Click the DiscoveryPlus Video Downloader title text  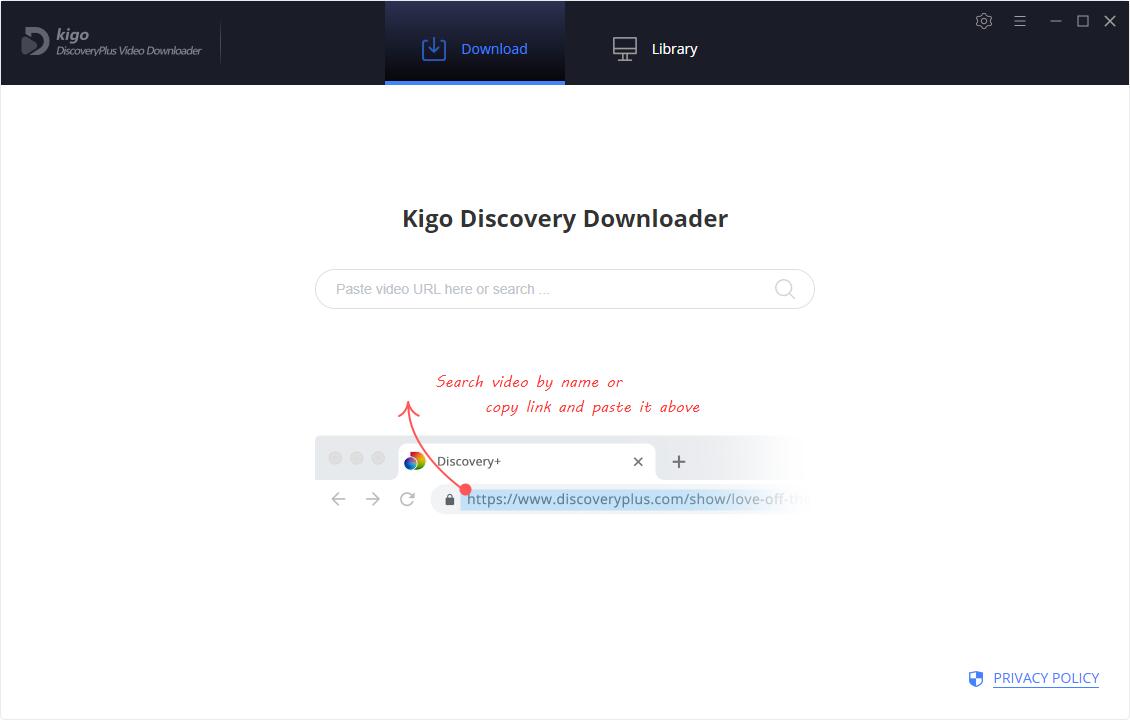(x=129, y=50)
